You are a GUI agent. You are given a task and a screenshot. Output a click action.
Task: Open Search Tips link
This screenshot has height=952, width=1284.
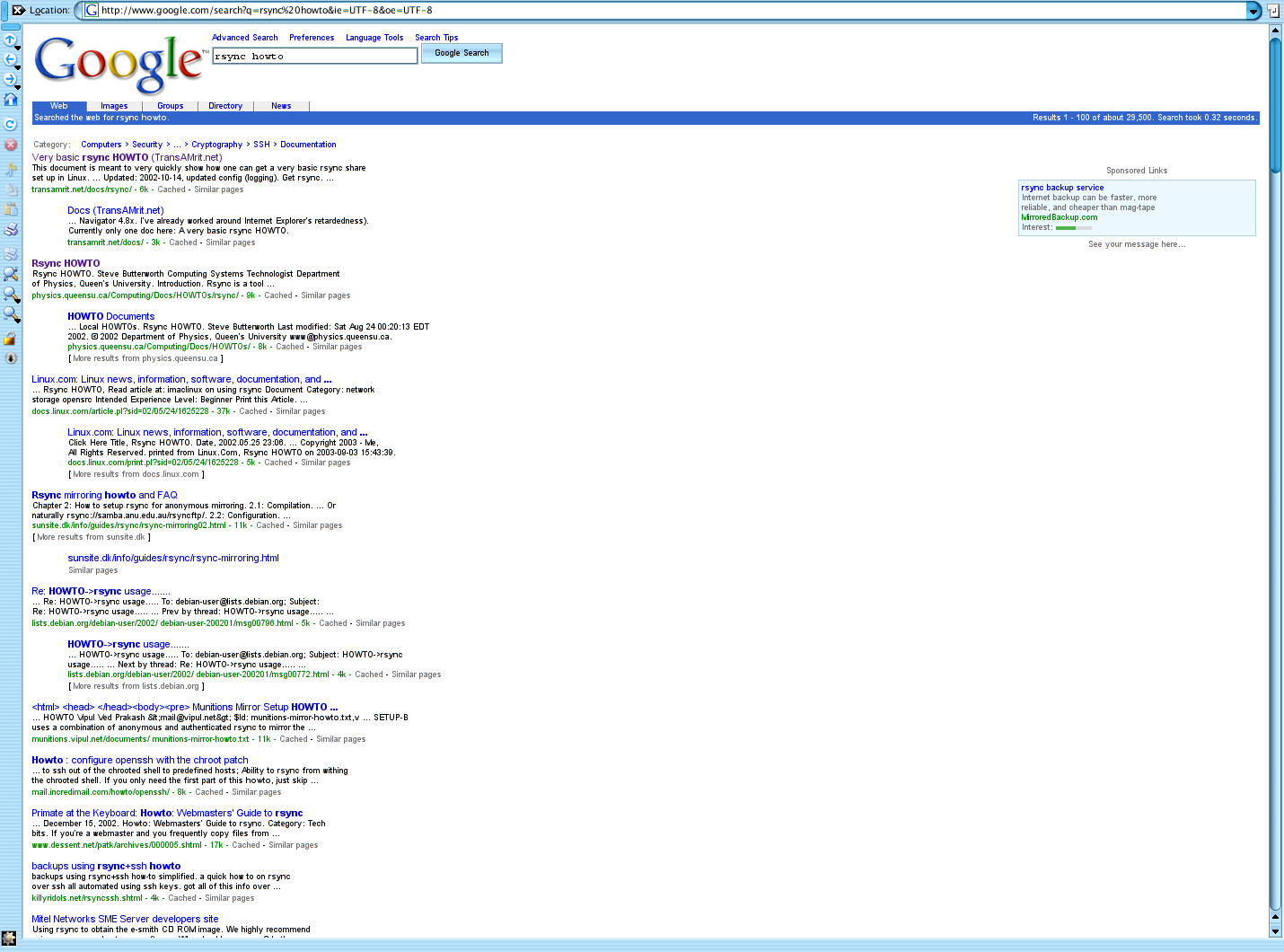click(436, 38)
